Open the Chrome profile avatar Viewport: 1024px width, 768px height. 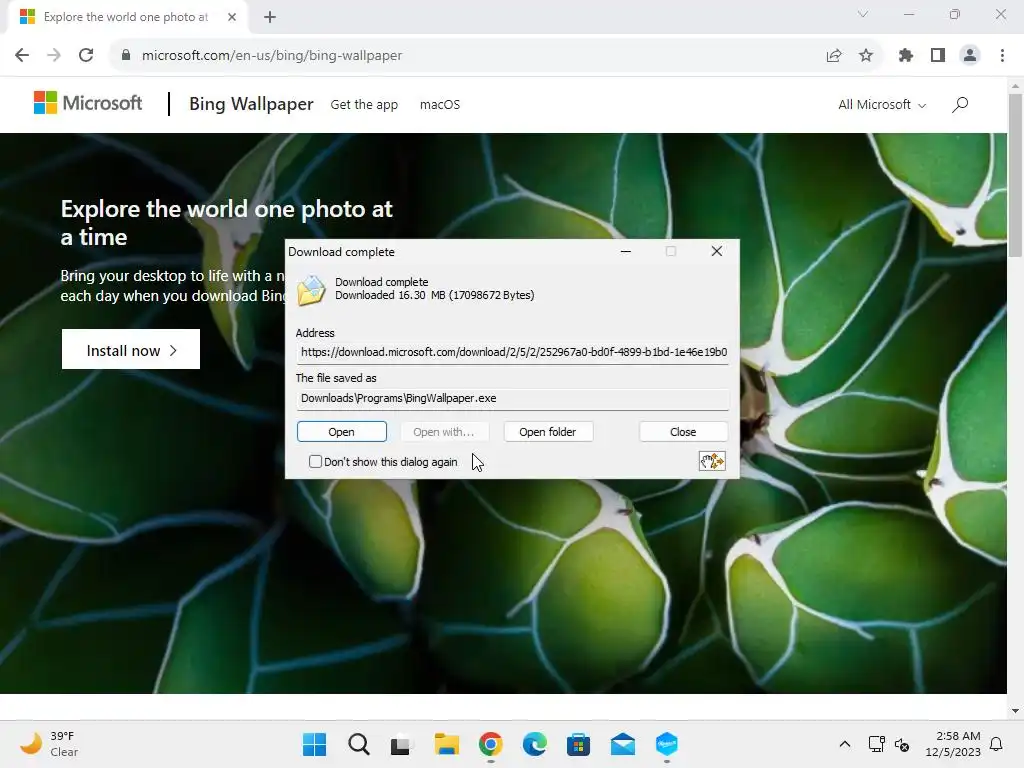970,56
